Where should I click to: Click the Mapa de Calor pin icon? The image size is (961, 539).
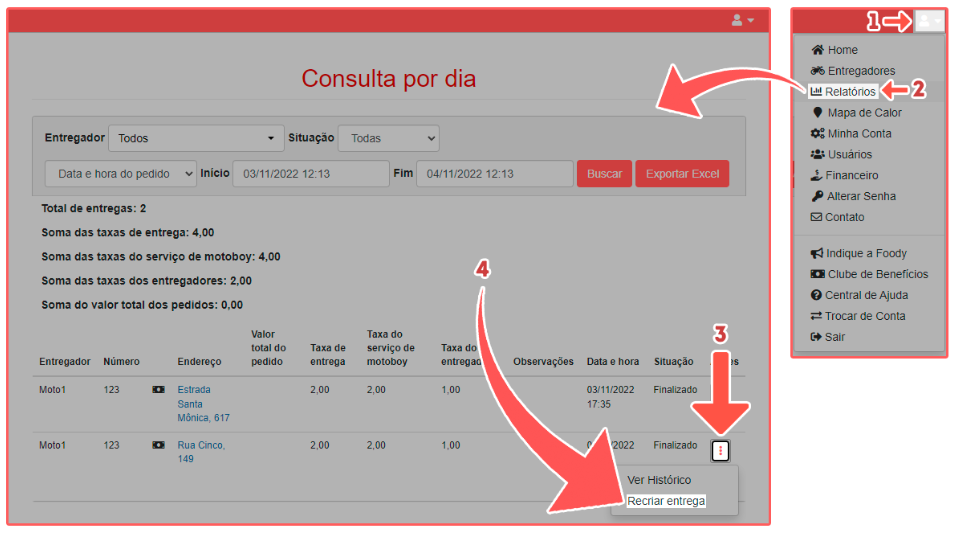pyautogui.click(x=817, y=113)
